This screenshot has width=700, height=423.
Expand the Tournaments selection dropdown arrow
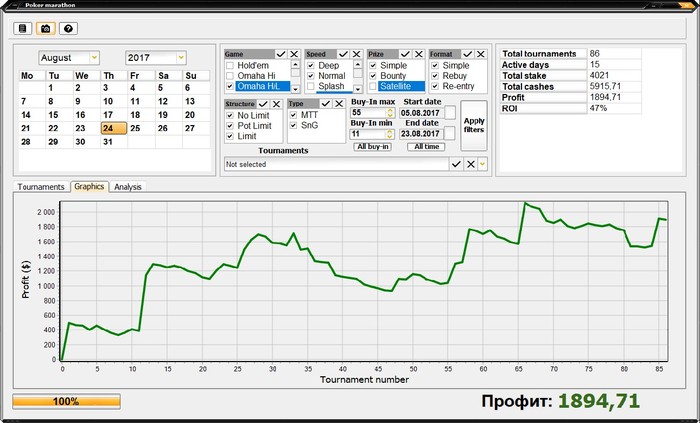[x=482, y=164]
